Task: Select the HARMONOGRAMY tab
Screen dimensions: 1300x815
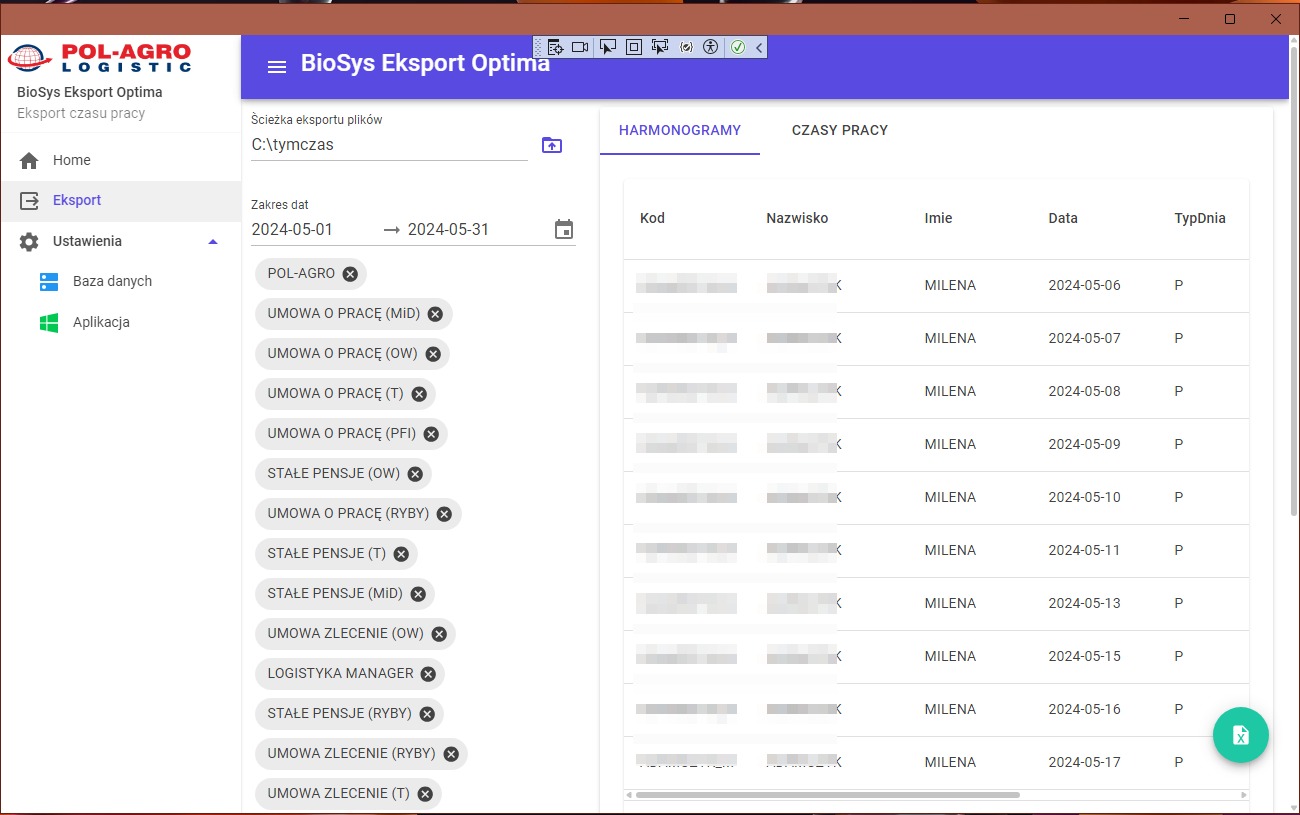Action: click(x=680, y=130)
